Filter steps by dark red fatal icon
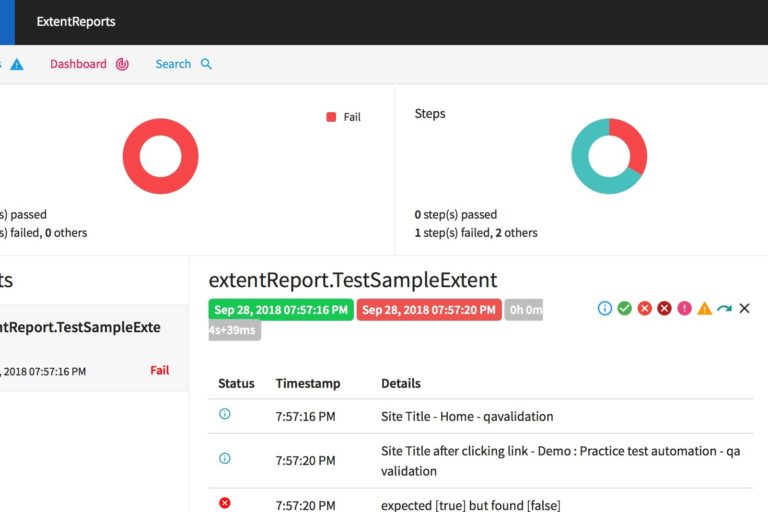The width and height of the screenshot is (768, 512). pos(664,309)
